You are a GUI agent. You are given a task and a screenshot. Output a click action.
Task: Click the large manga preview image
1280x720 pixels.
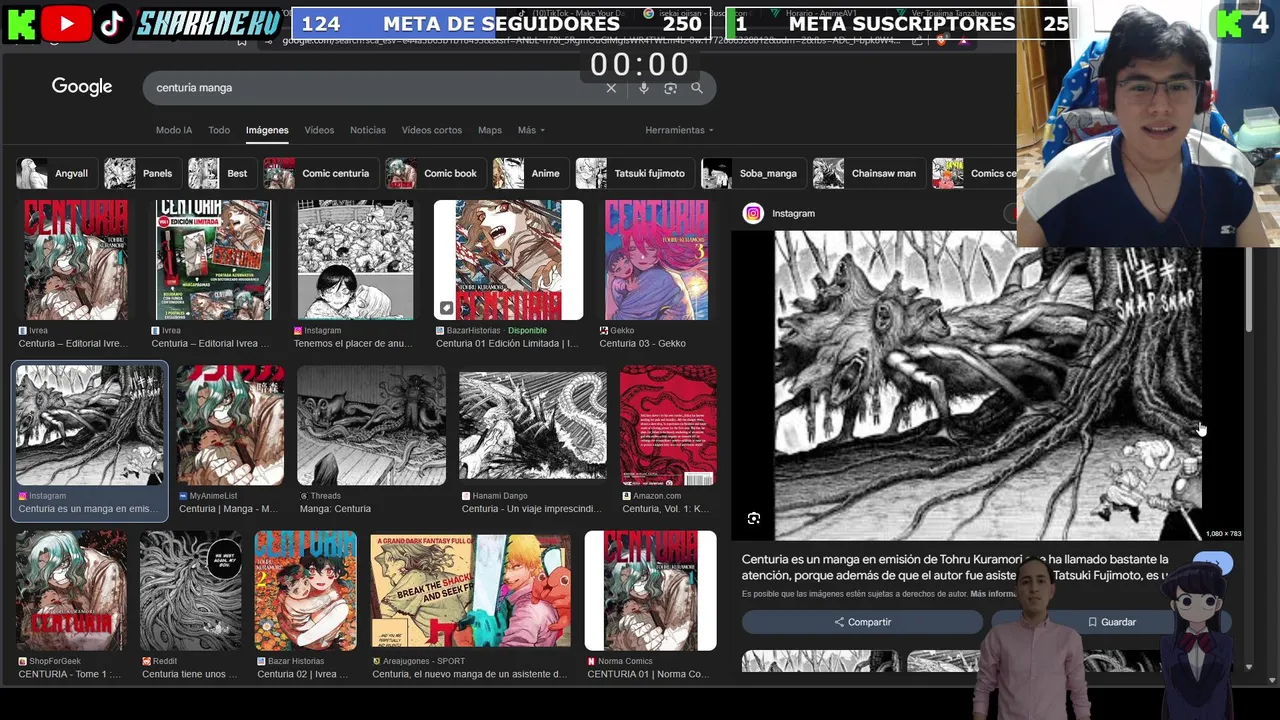[x=988, y=386]
